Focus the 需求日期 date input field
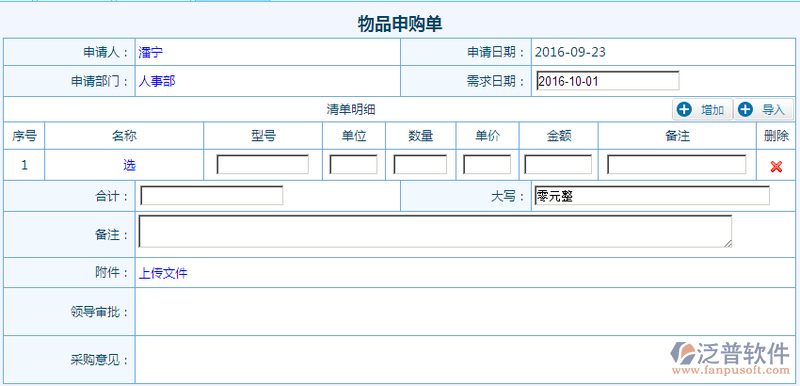The width and height of the screenshot is (800, 386). coord(608,81)
